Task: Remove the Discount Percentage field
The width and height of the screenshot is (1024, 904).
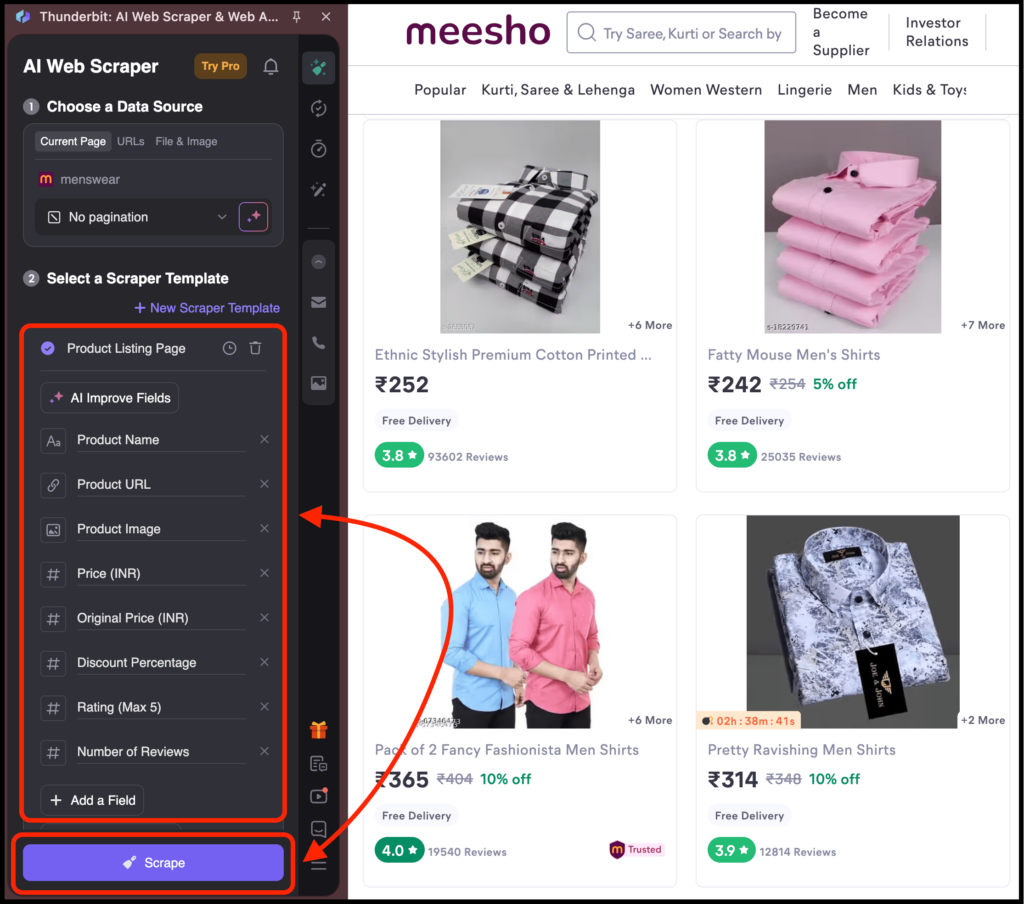Action: point(264,662)
